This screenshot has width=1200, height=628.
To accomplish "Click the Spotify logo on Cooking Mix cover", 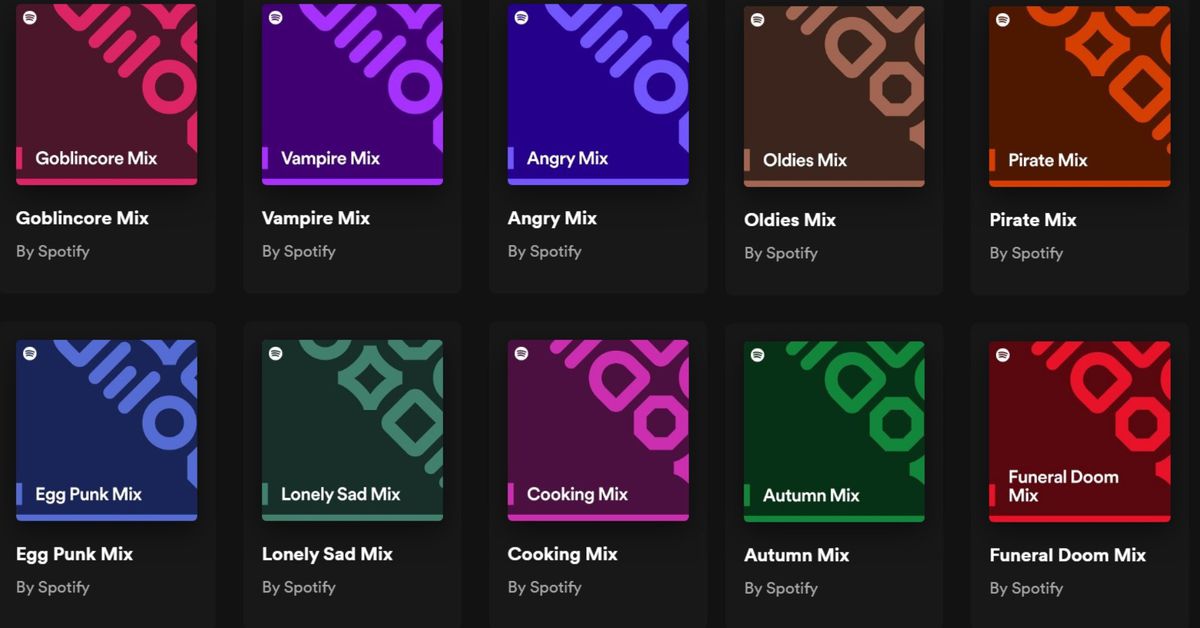I will click(520, 352).
